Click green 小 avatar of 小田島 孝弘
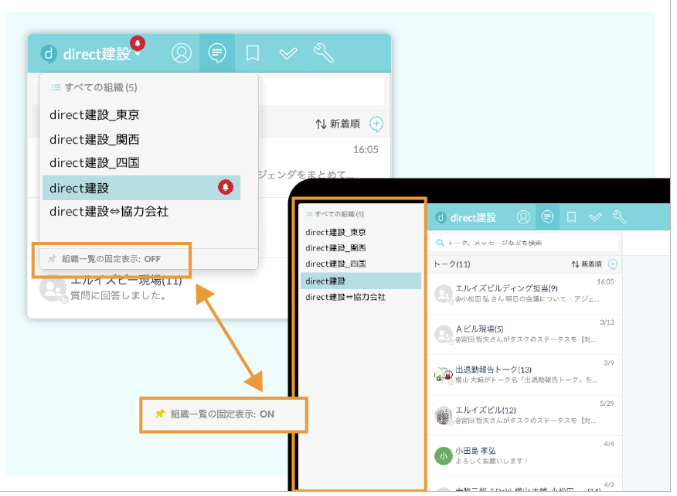Image resolution: width=677 pixels, height=496 pixels. 443,456
